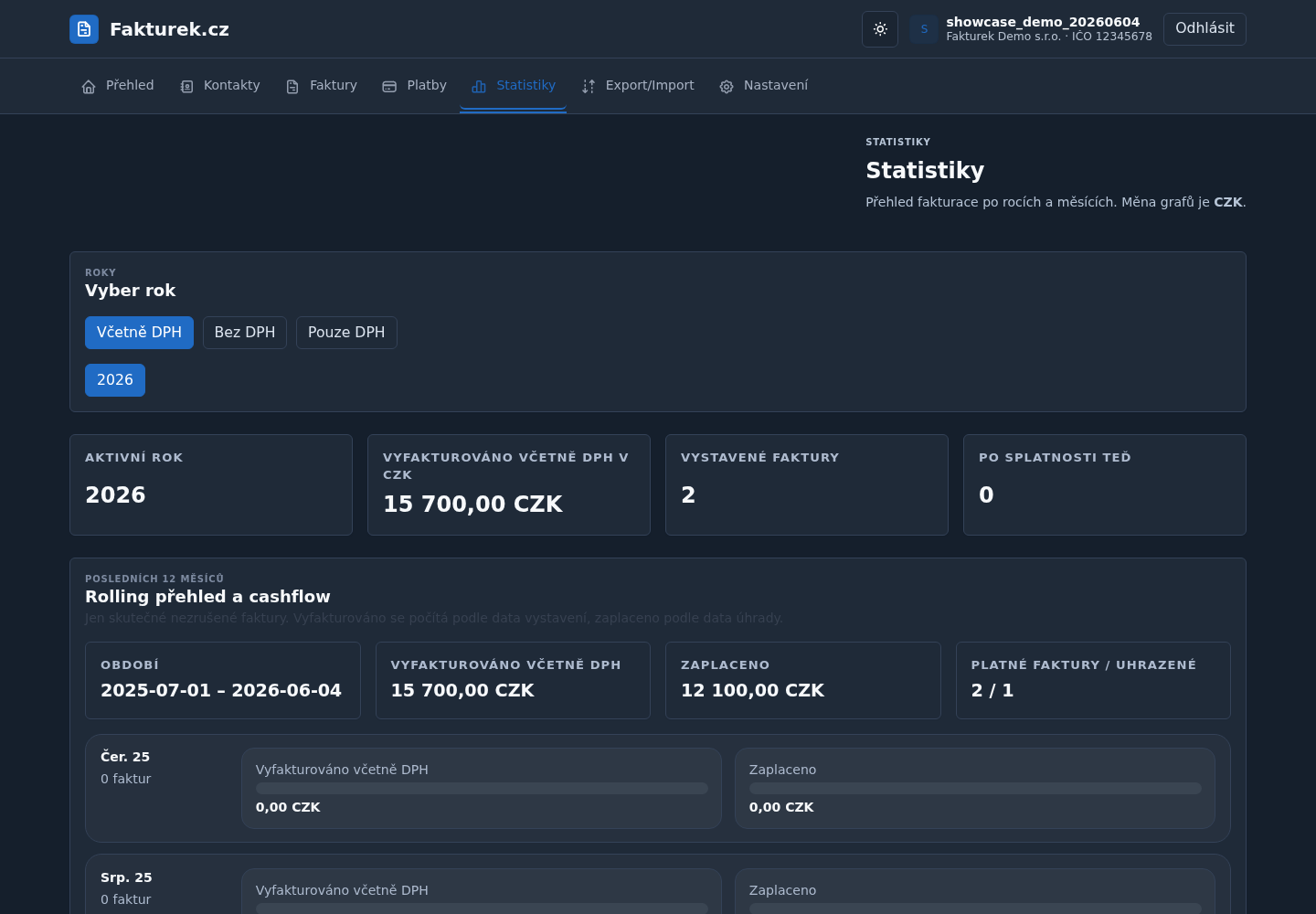
Task: Click the card icon beside Platby
Action: tap(389, 87)
